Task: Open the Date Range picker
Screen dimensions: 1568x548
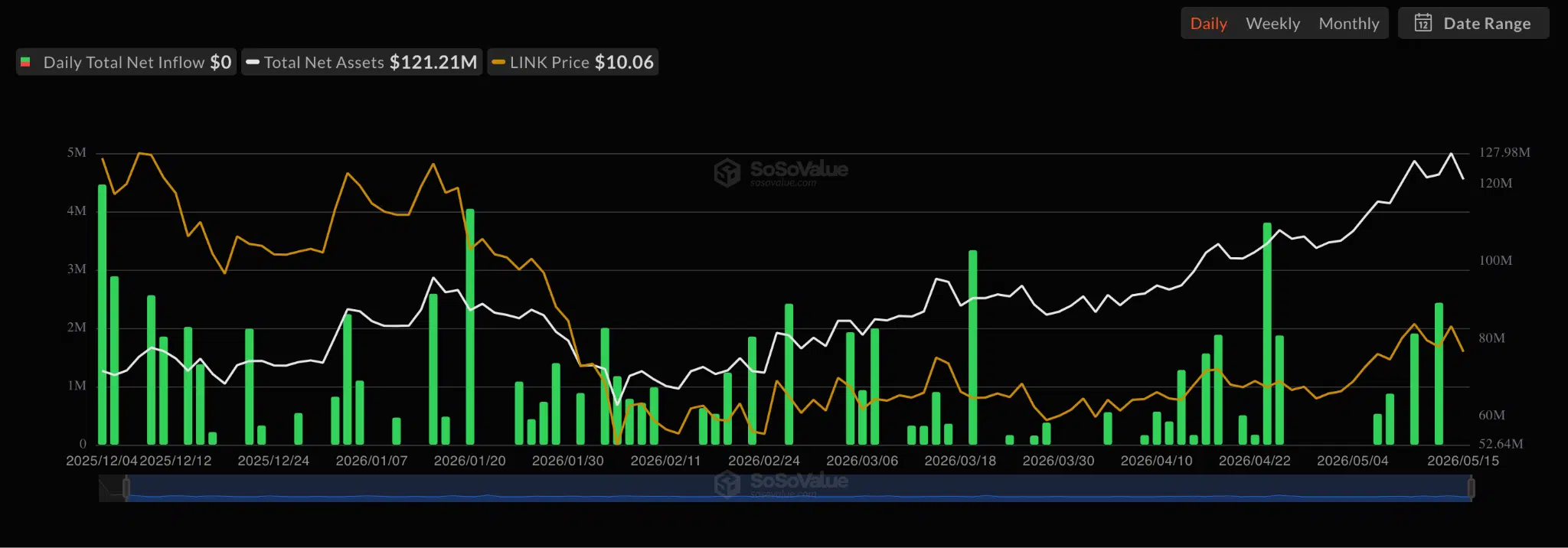Action: [x=1474, y=23]
